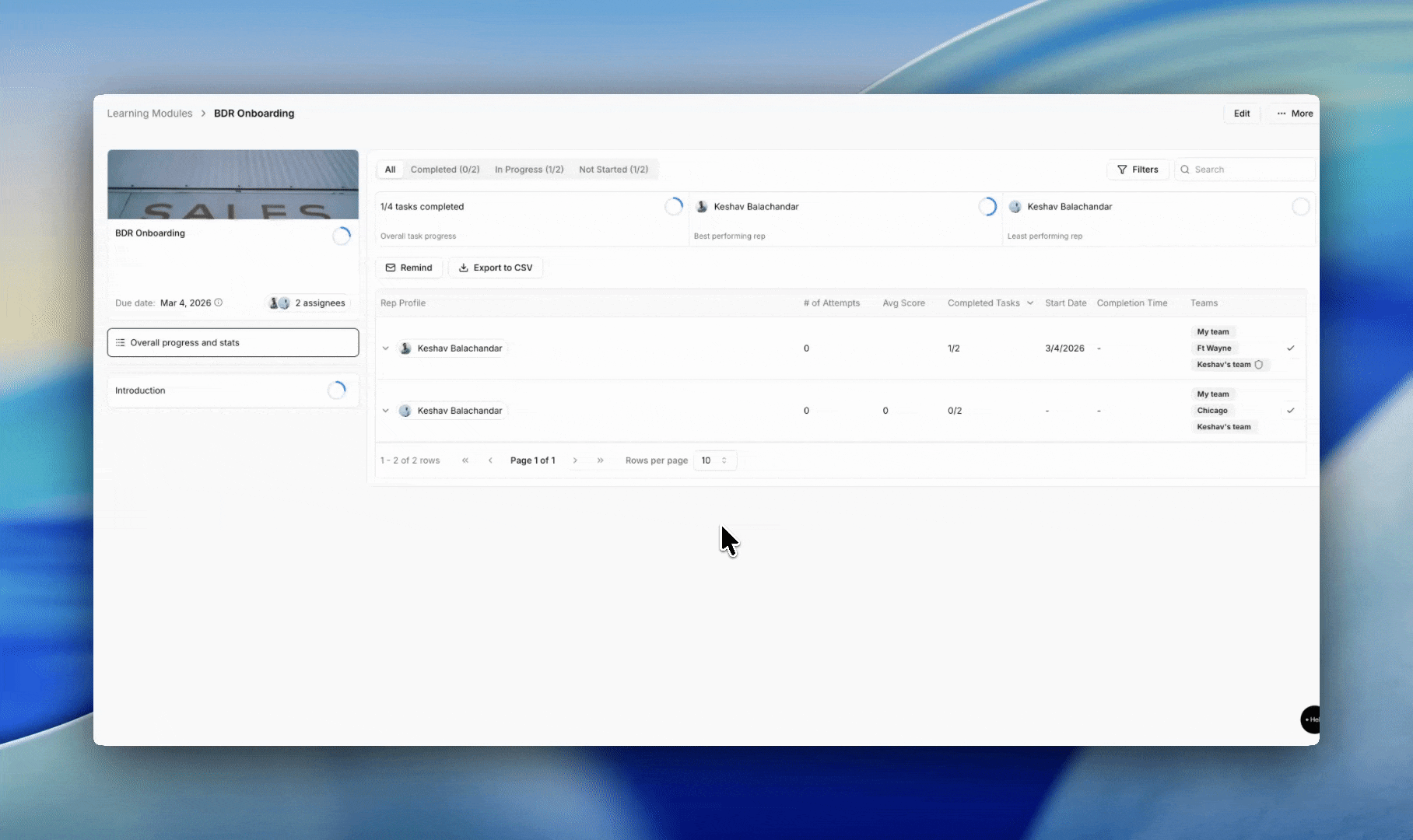Jump to the last page
1413x840 pixels.
(601, 460)
